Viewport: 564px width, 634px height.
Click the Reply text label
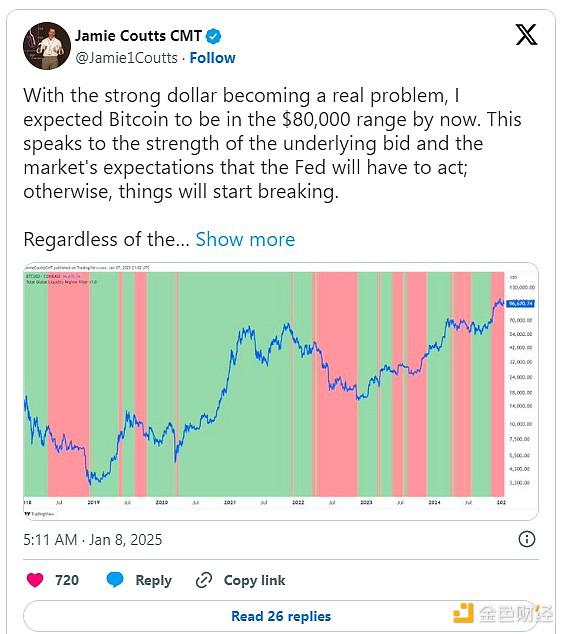tap(154, 580)
